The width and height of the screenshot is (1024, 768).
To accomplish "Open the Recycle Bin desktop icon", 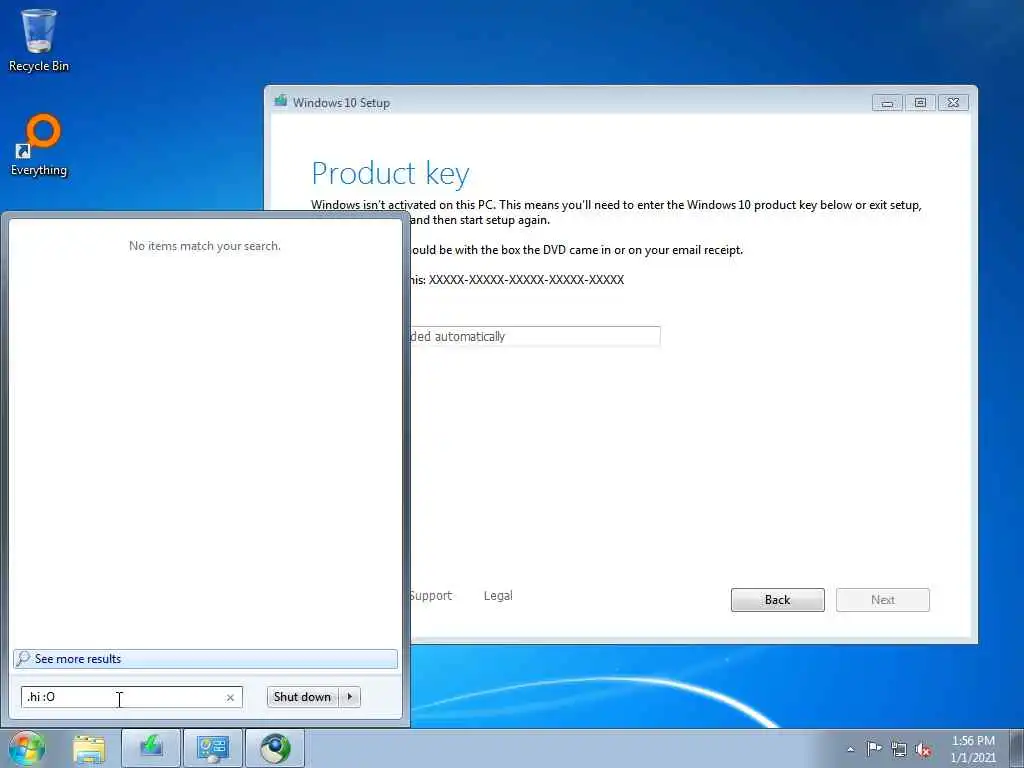I will click(39, 40).
